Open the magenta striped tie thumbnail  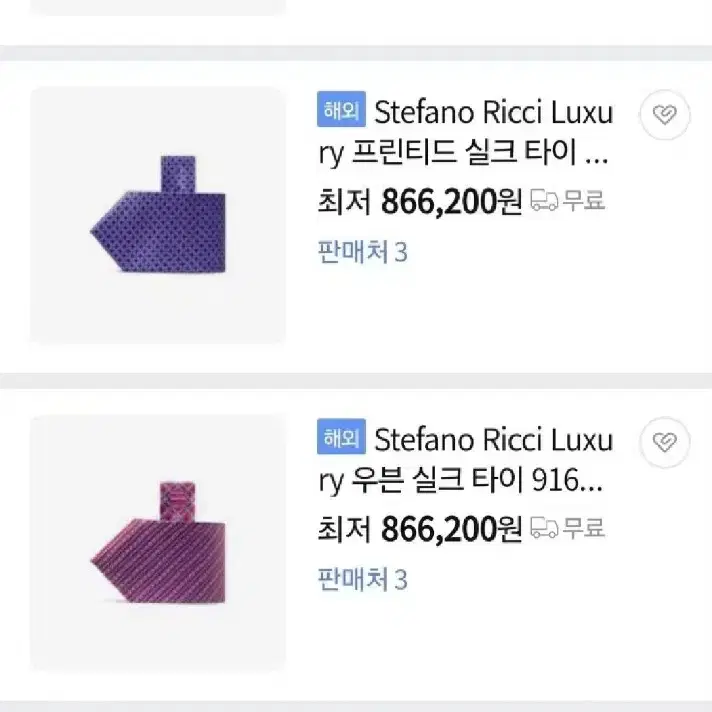pos(158,542)
